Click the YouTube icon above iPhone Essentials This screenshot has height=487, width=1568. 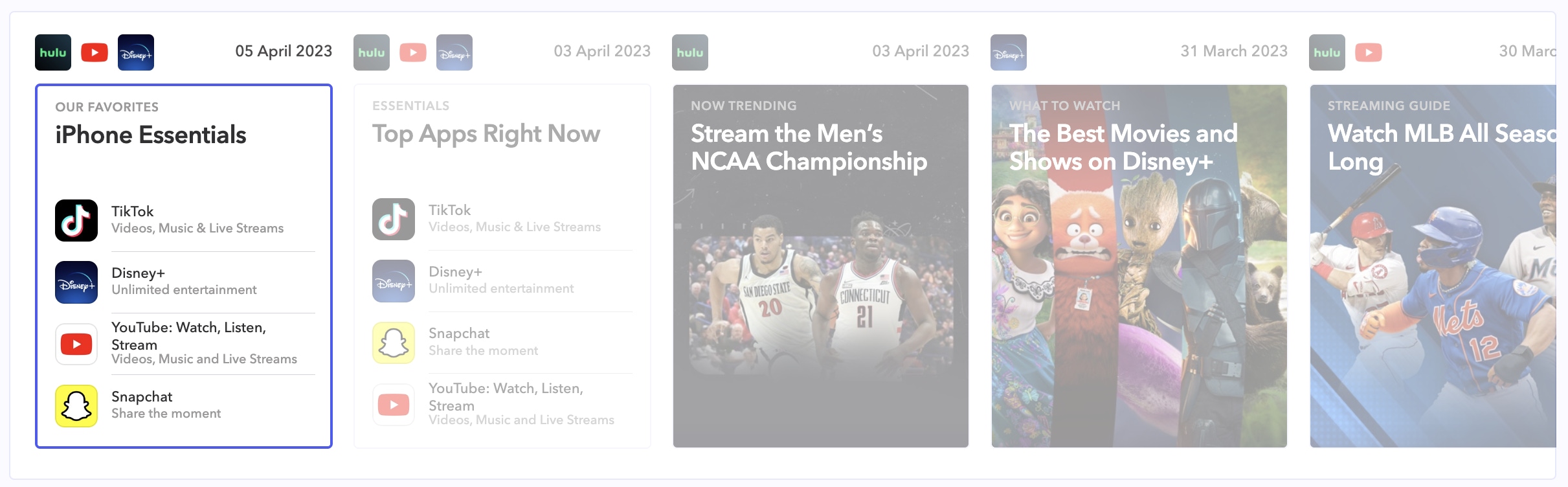pyautogui.click(x=95, y=52)
